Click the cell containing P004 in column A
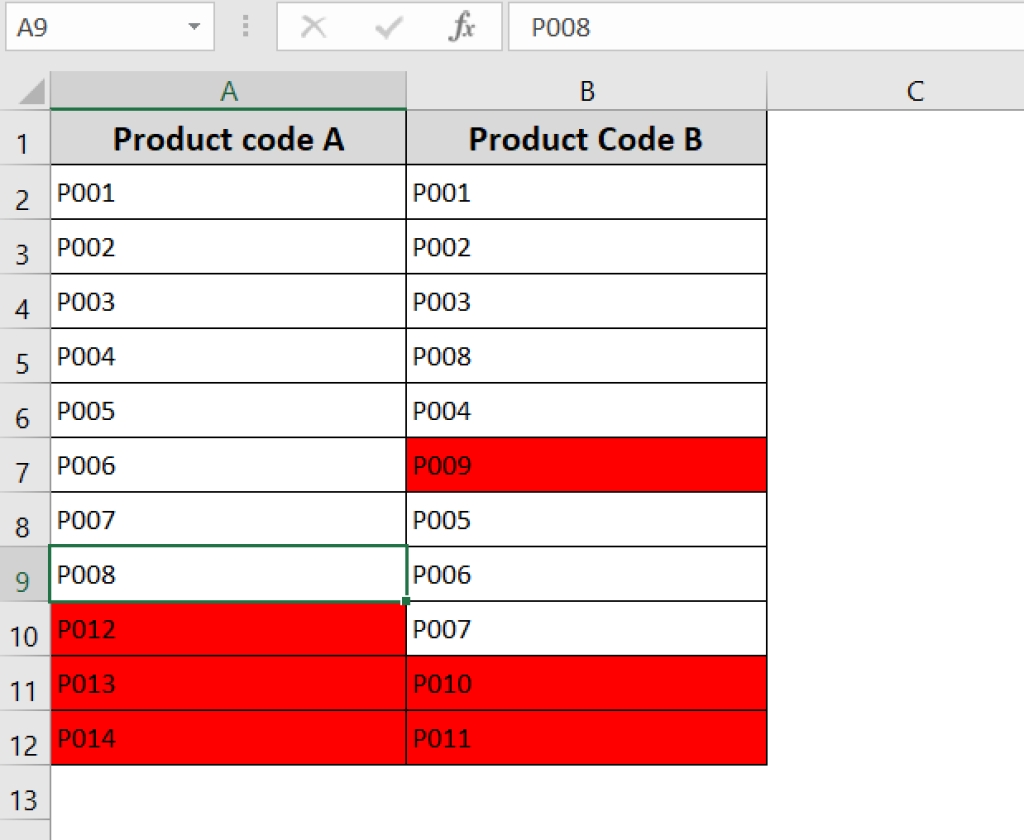The height and width of the screenshot is (840, 1024). coord(228,356)
